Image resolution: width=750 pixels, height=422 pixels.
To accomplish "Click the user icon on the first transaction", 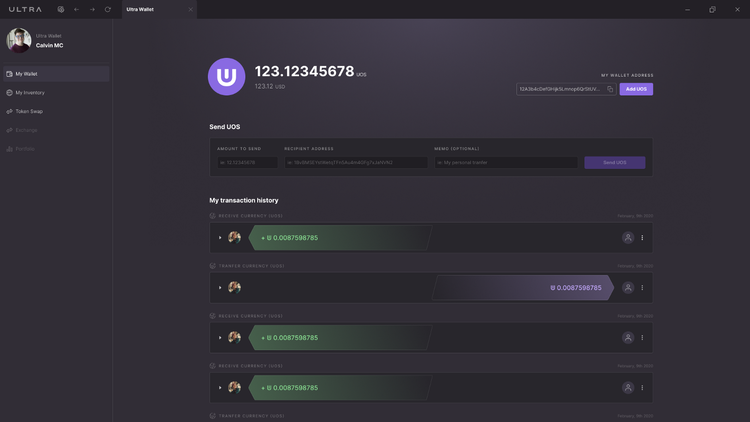I will [628, 238].
